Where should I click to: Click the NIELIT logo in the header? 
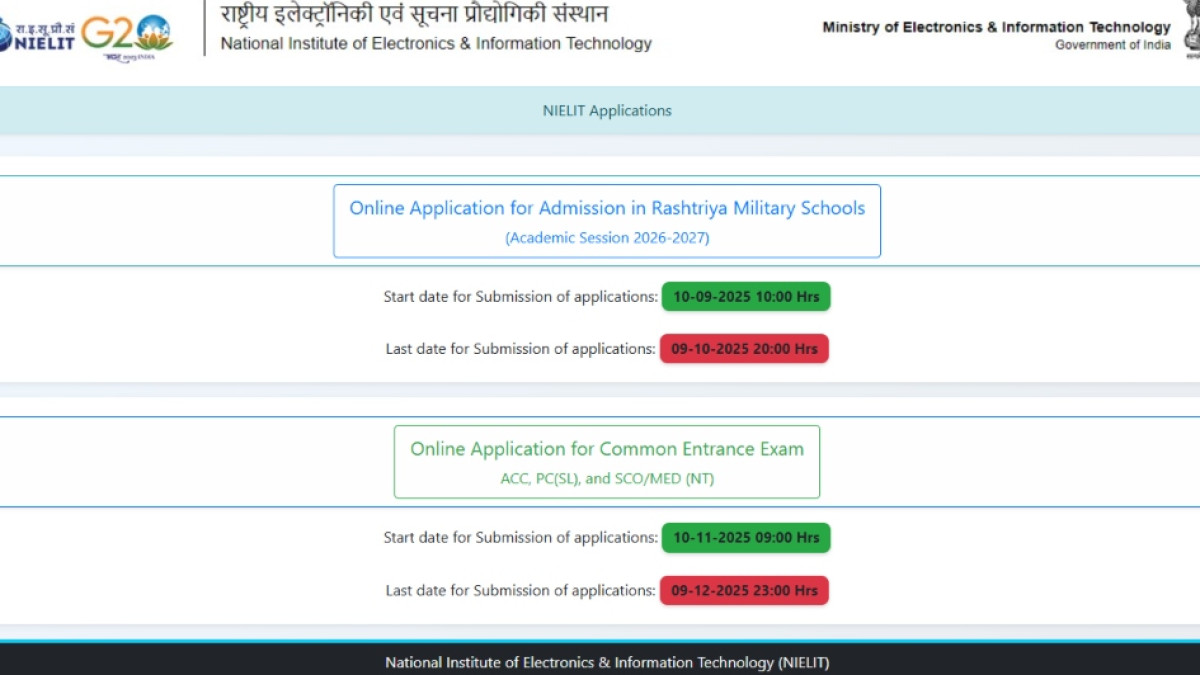pos(38,34)
